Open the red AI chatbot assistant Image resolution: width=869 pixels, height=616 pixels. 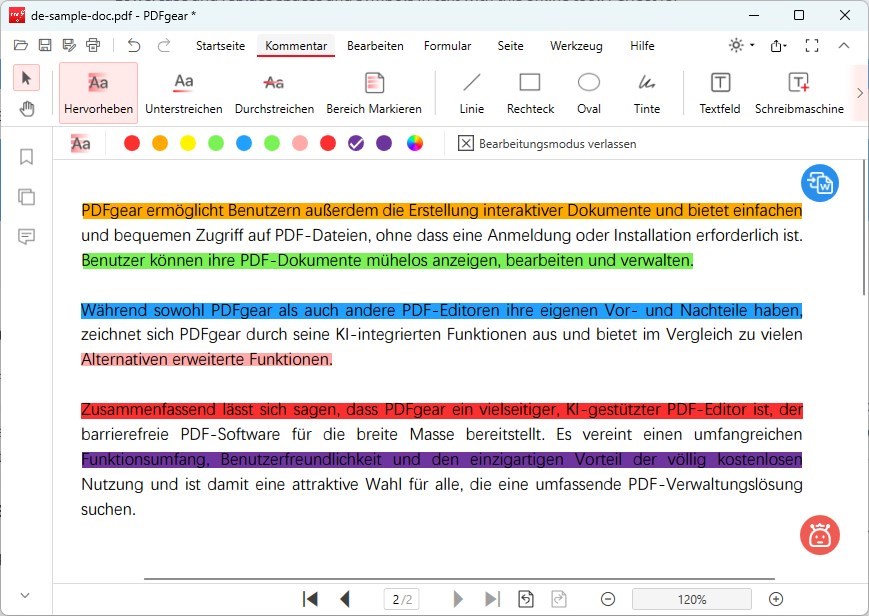(820, 536)
